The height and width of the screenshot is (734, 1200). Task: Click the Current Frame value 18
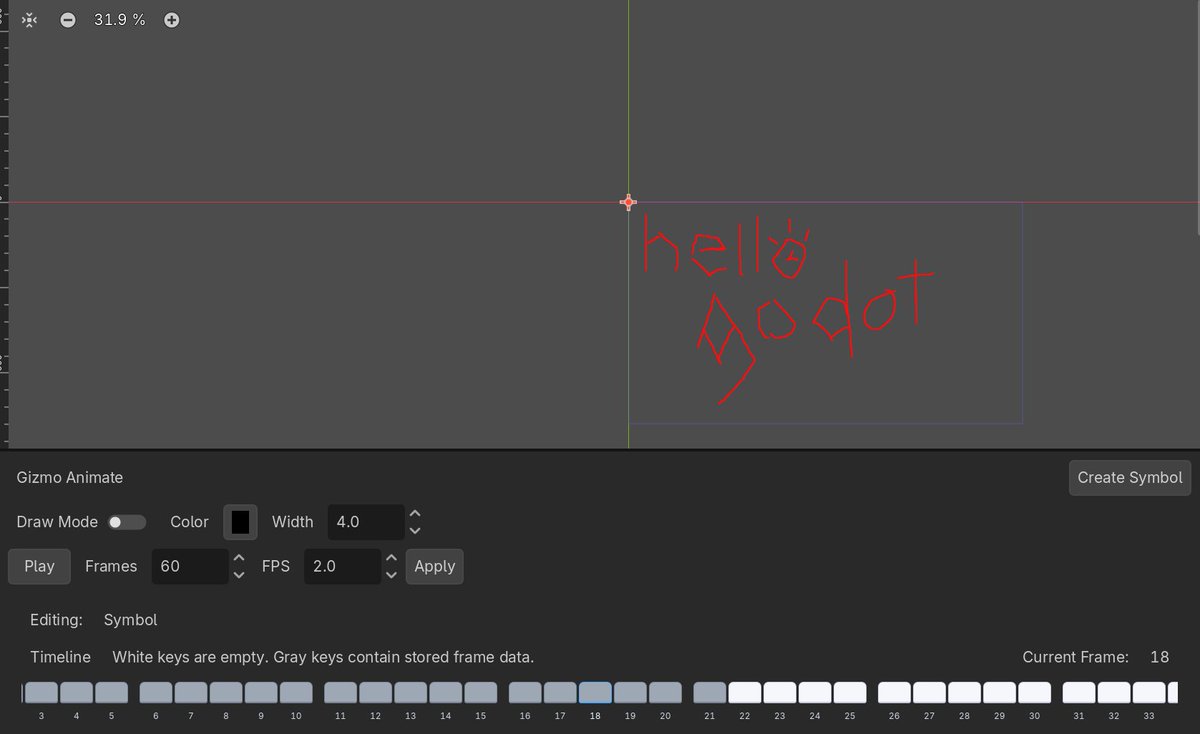(1160, 657)
